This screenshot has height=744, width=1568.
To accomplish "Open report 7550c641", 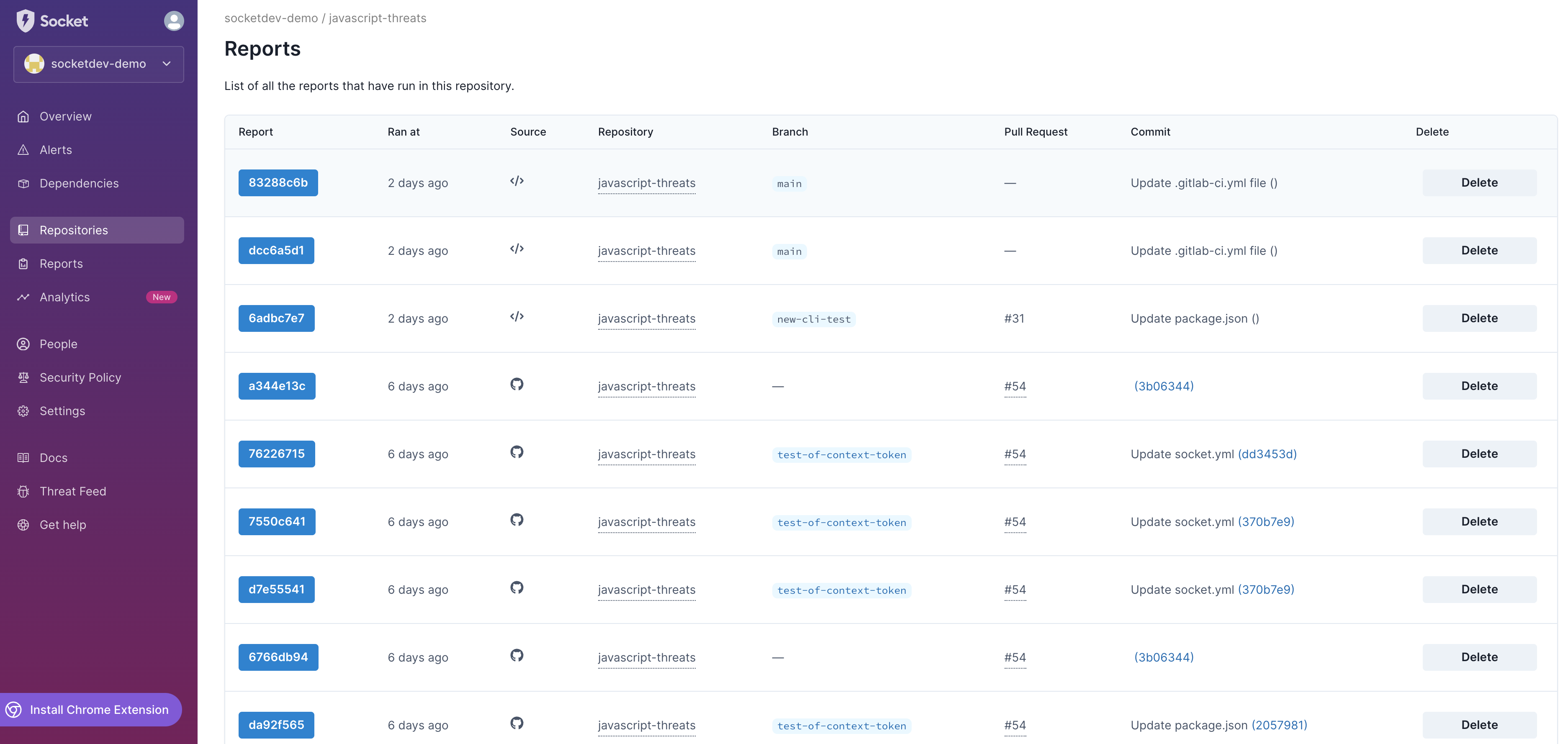I will click(x=277, y=521).
